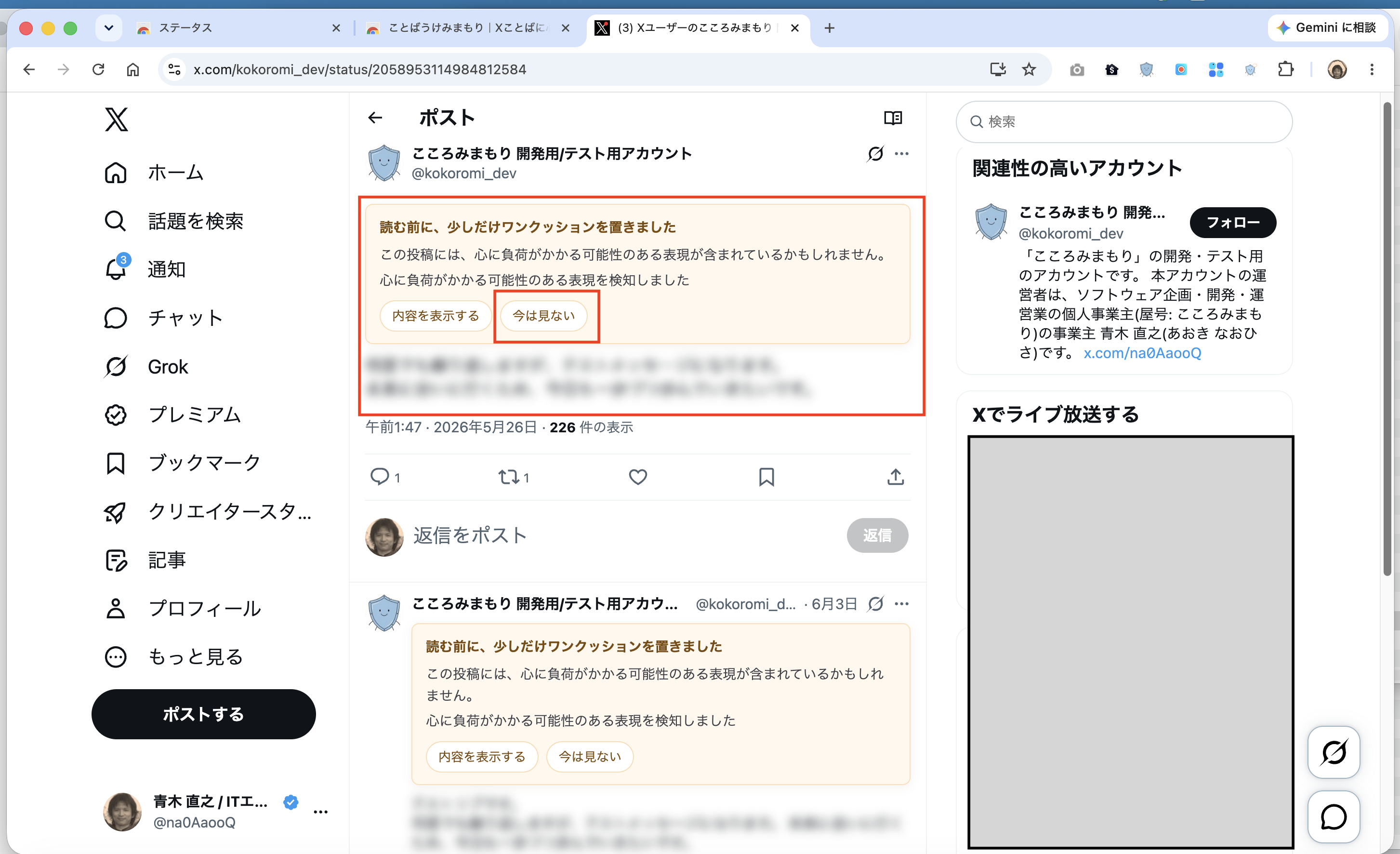Click the page vertical scrollbar
Screen dimensions: 1400x854
click(1387, 338)
